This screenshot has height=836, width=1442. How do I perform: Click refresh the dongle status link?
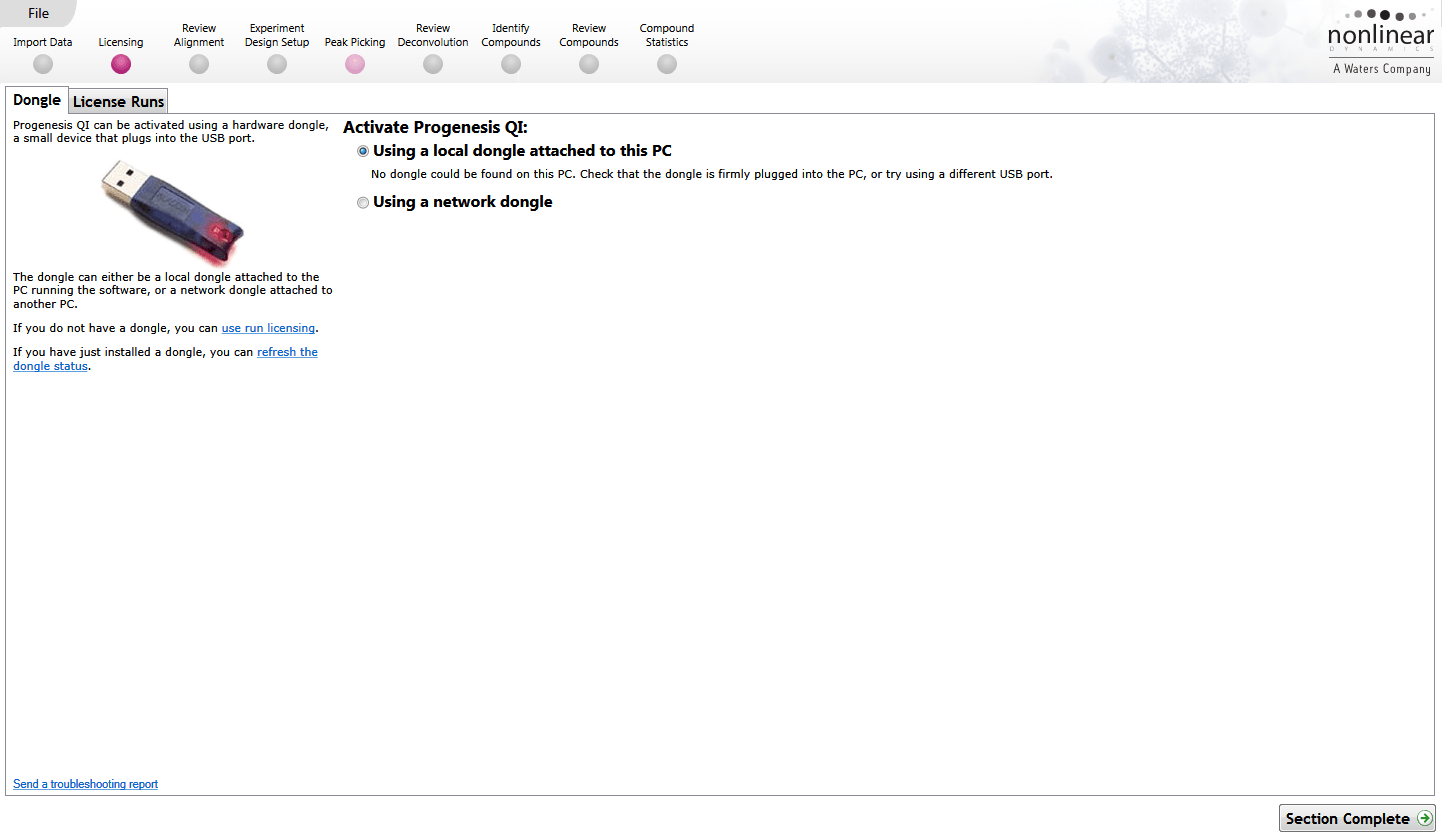(x=165, y=359)
